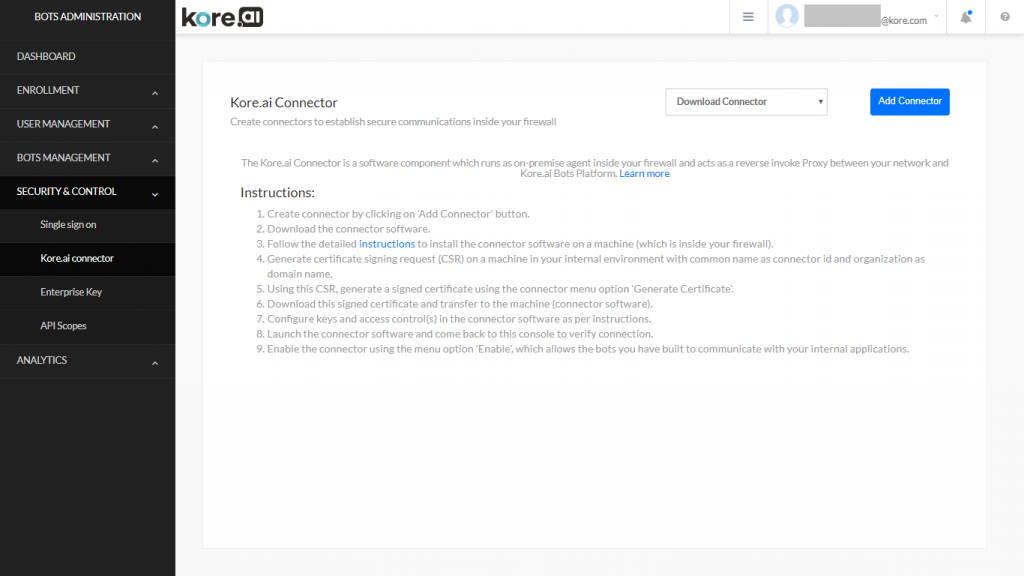Viewport: 1024px width, 576px height.
Task: Select the Kore.ai connector menu item
Action: coord(74,259)
